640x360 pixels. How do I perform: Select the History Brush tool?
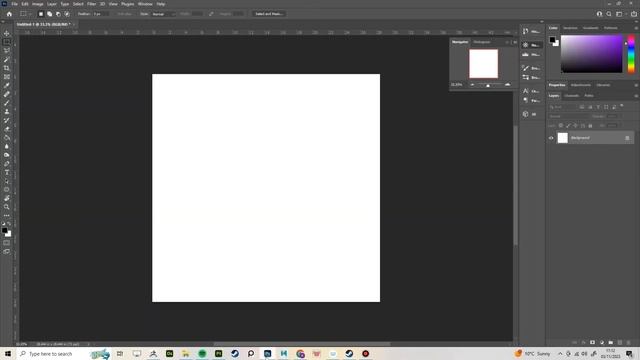[x=7, y=120]
